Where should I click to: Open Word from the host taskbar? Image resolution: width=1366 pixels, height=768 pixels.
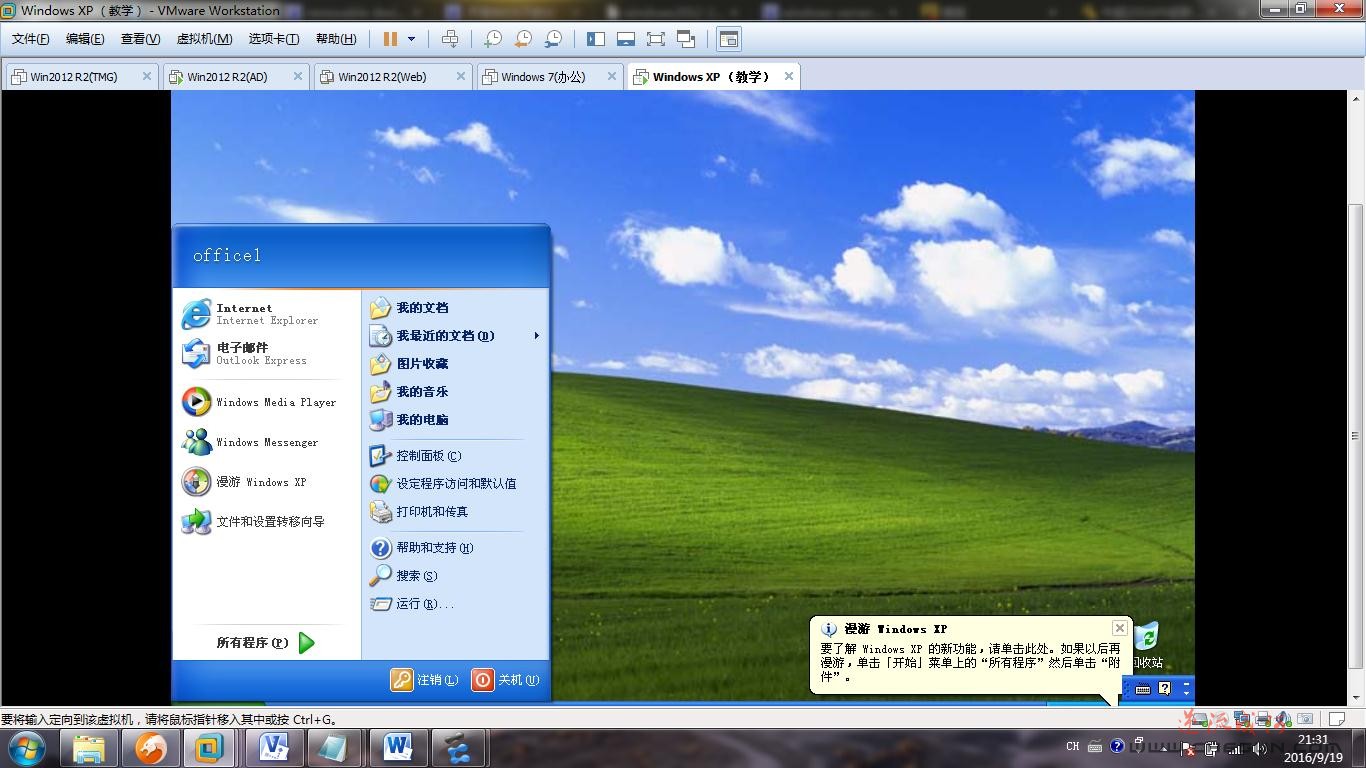[x=398, y=748]
